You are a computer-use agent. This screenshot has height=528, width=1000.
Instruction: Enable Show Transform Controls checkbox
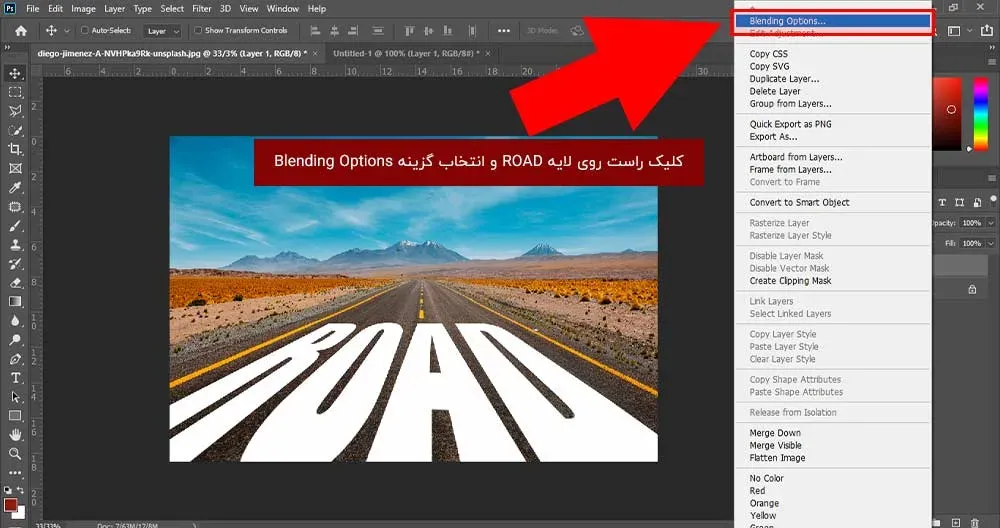[198, 30]
